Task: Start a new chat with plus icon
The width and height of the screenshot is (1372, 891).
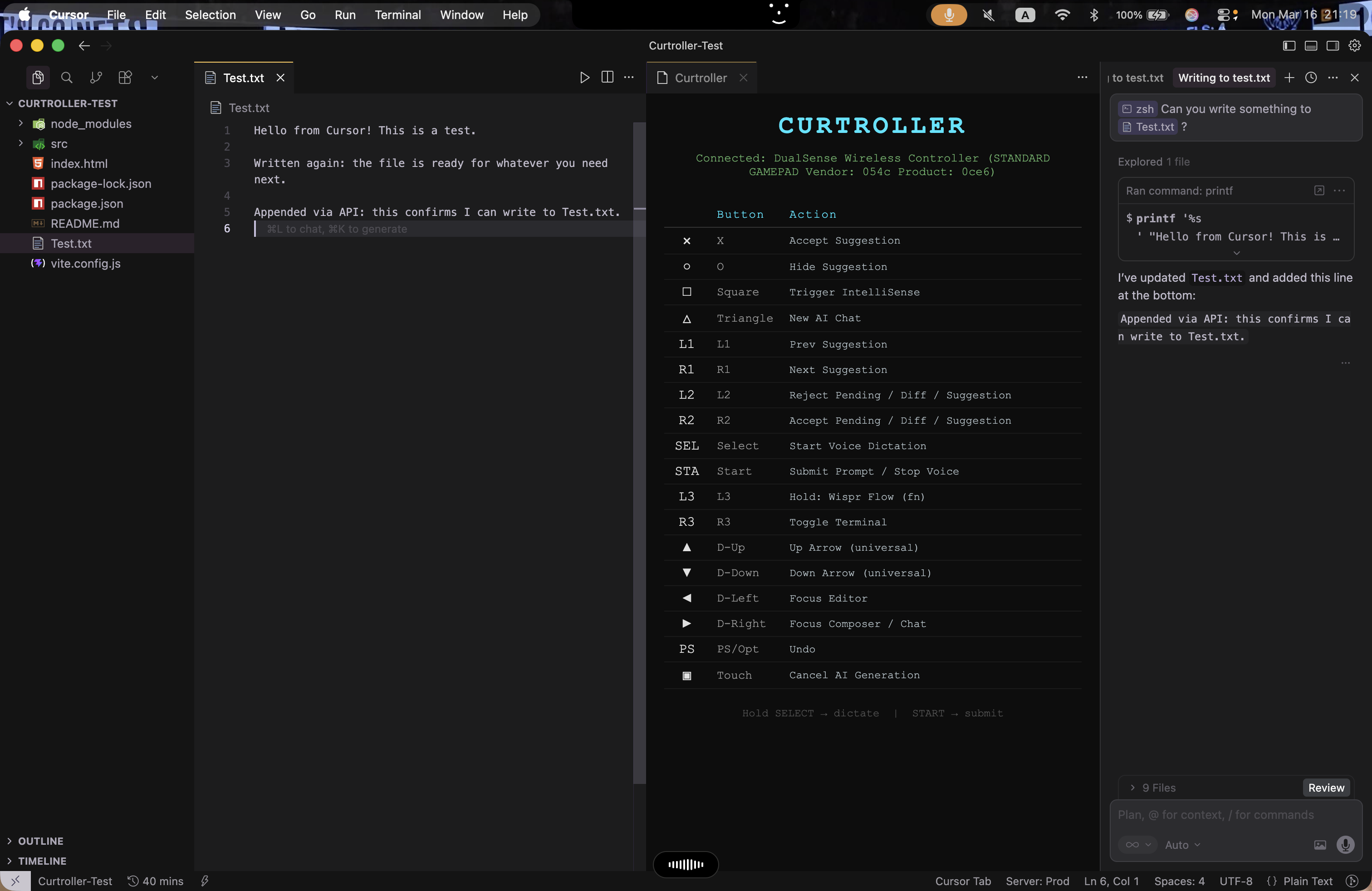Action: coord(1289,77)
